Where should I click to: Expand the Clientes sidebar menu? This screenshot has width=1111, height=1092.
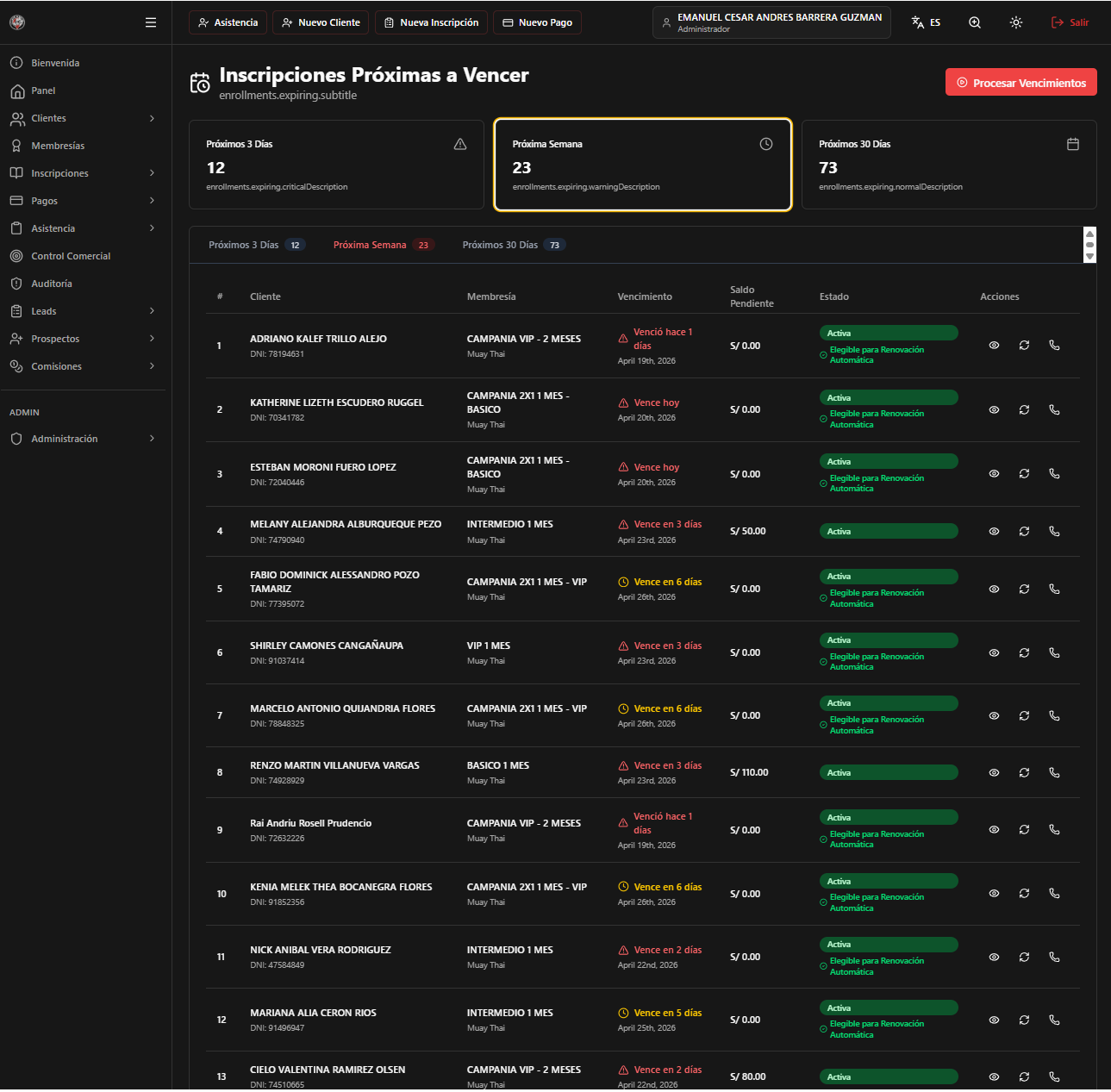[x=83, y=118]
